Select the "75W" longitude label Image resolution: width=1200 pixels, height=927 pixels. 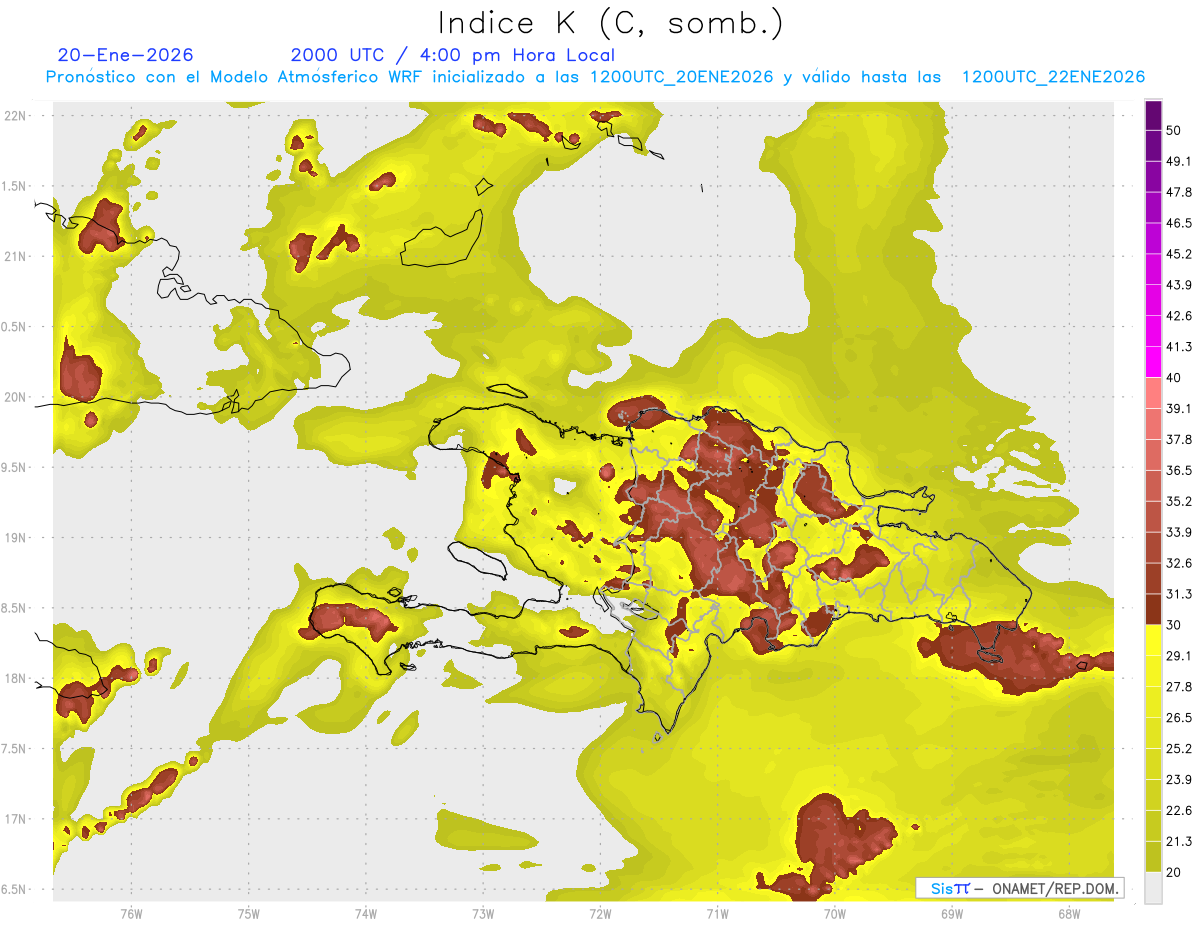(248, 913)
